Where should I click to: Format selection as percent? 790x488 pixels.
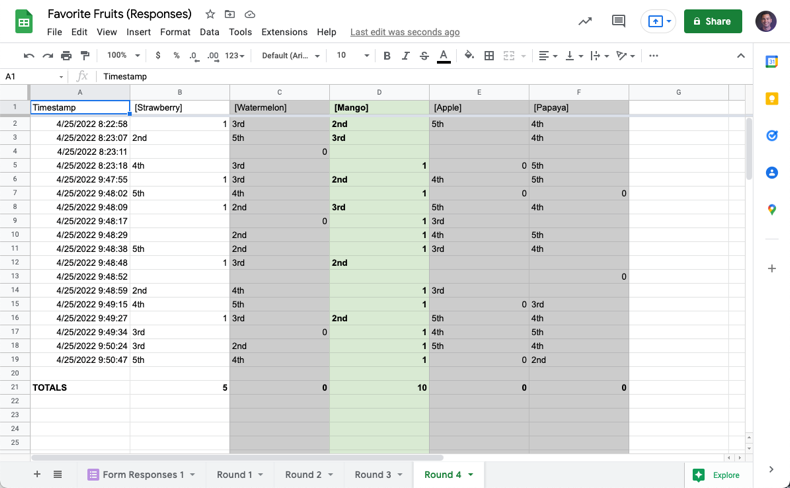(x=176, y=55)
